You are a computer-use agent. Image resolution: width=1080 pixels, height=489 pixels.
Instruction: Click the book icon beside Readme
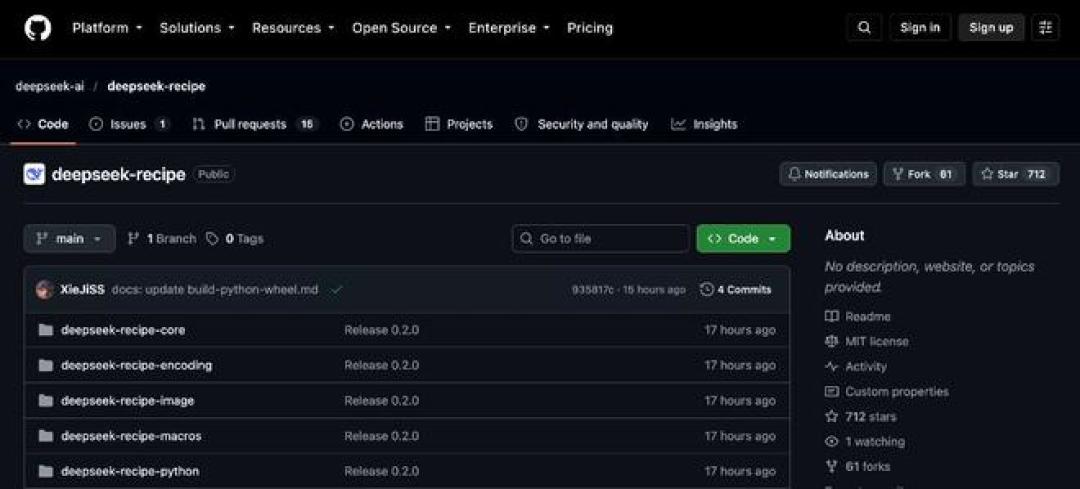(x=831, y=316)
